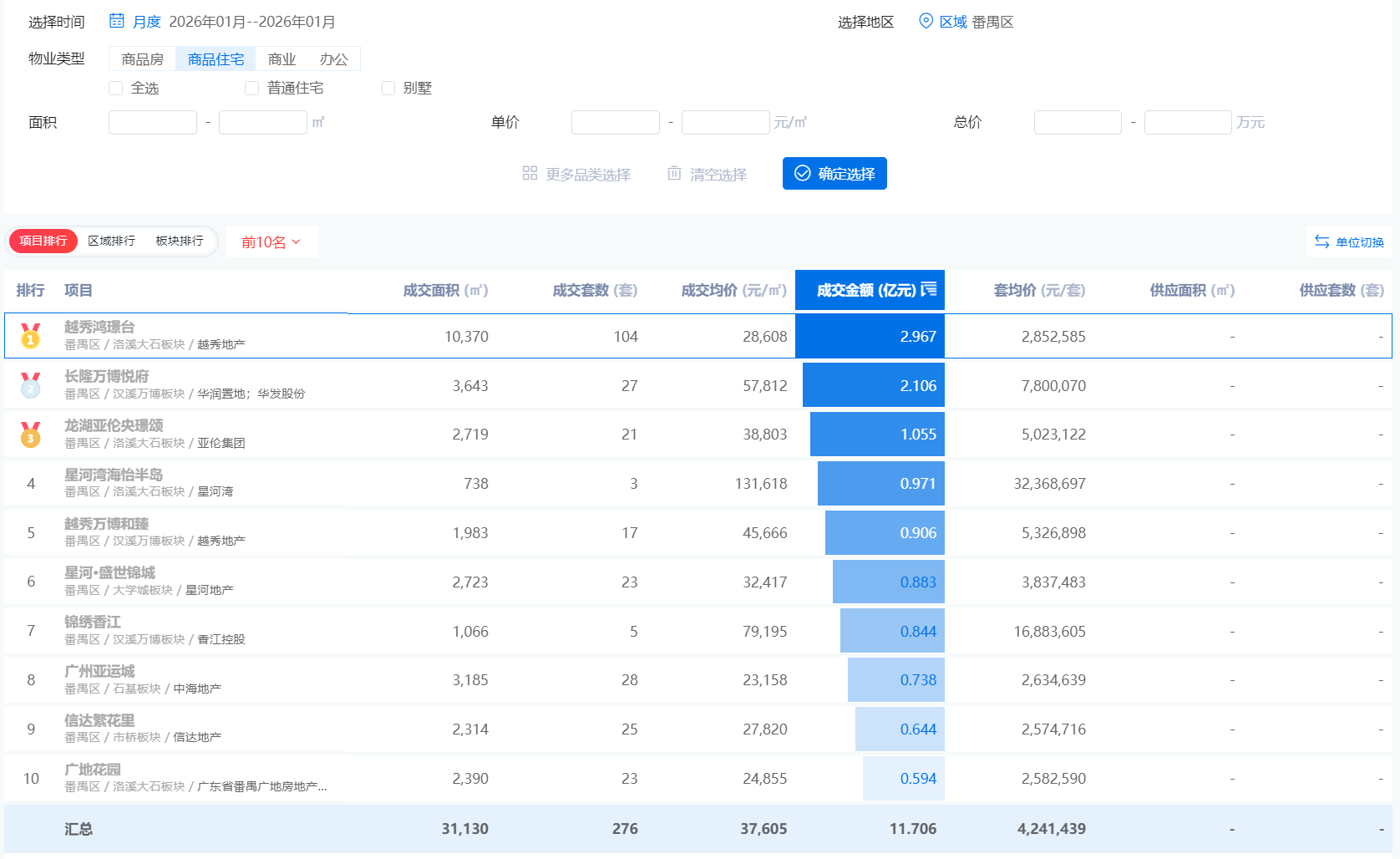Select the 商业 property type tab
This screenshot has height=859, width=1400.
coord(282,59)
